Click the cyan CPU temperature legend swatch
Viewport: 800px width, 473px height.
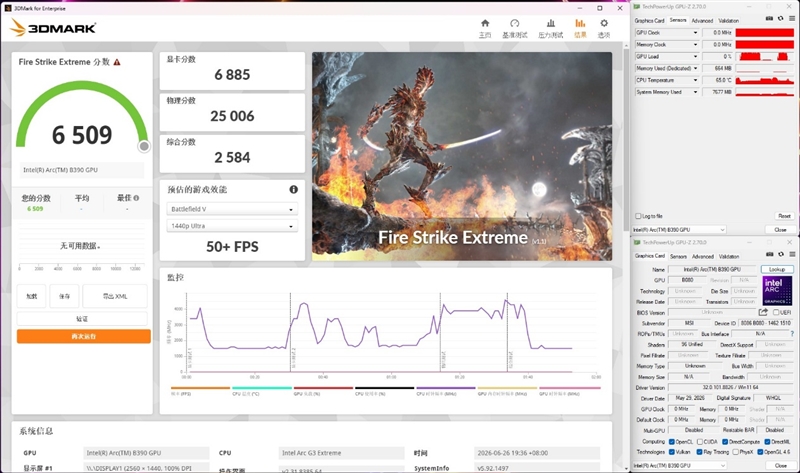262,388
